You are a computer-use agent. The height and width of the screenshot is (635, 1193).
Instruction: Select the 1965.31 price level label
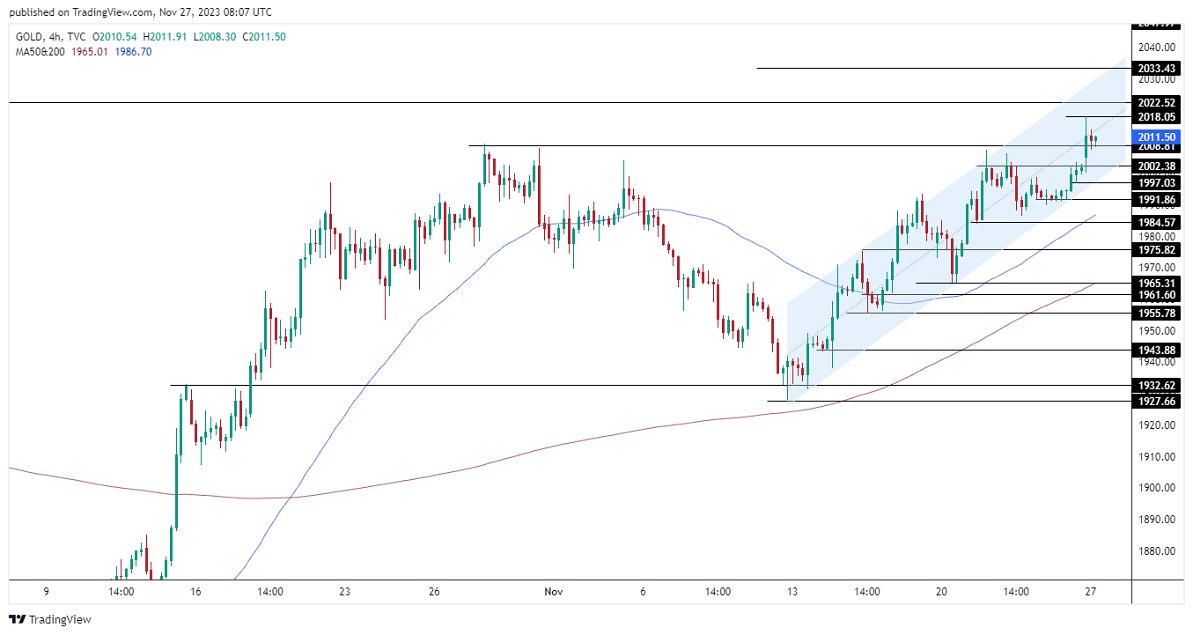[1156, 284]
